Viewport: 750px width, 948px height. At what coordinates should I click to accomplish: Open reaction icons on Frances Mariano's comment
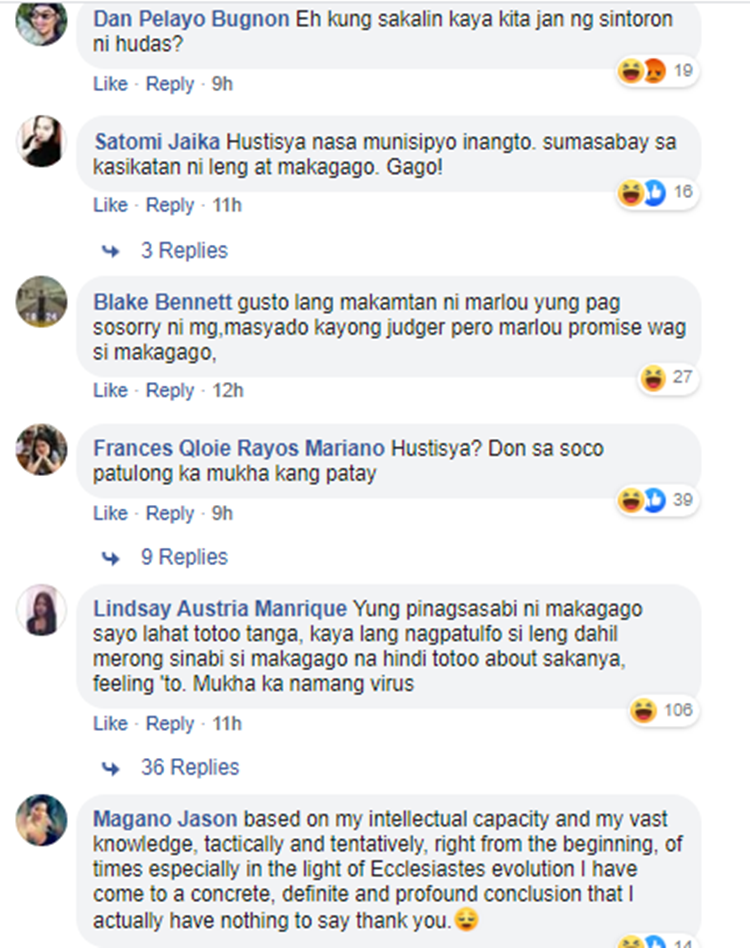[x=657, y=500]
